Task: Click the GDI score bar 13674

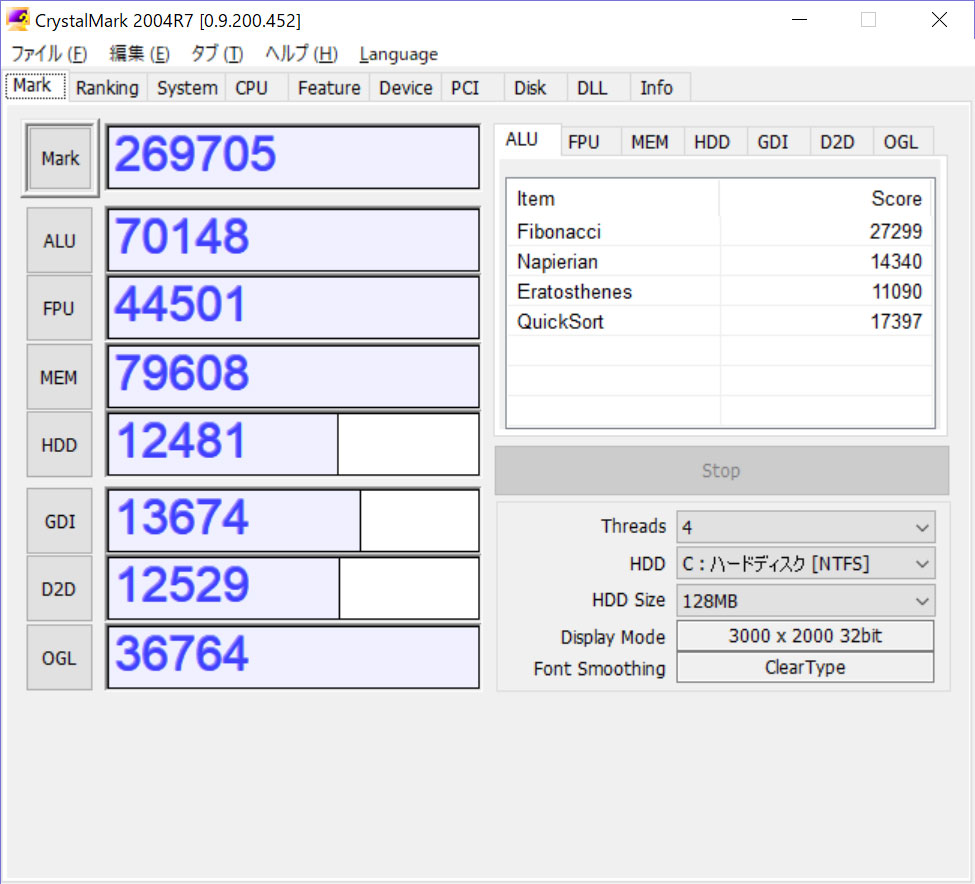Action: click(293, 521)
